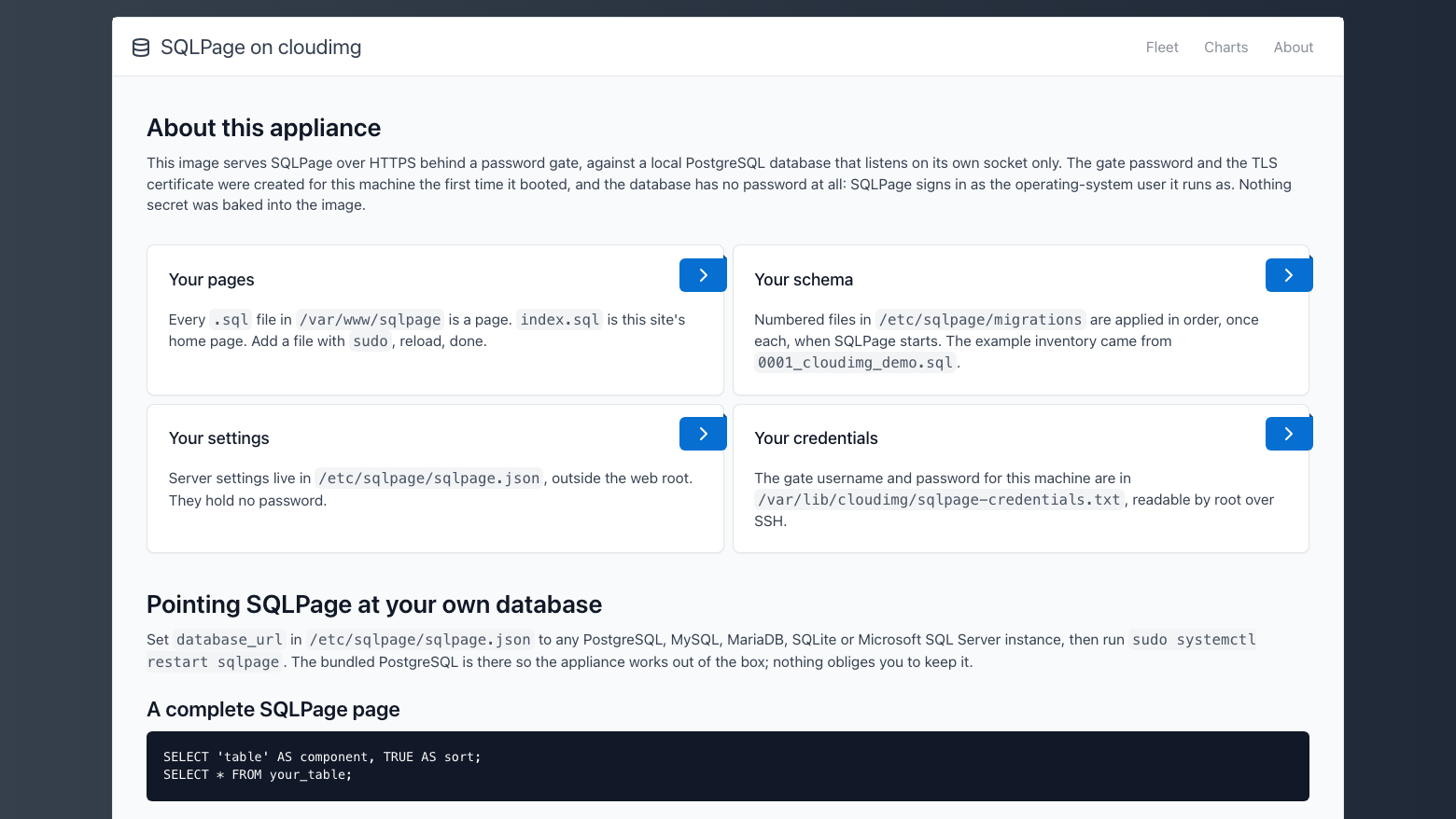Open the Your settings card arrow

point(703,434)
